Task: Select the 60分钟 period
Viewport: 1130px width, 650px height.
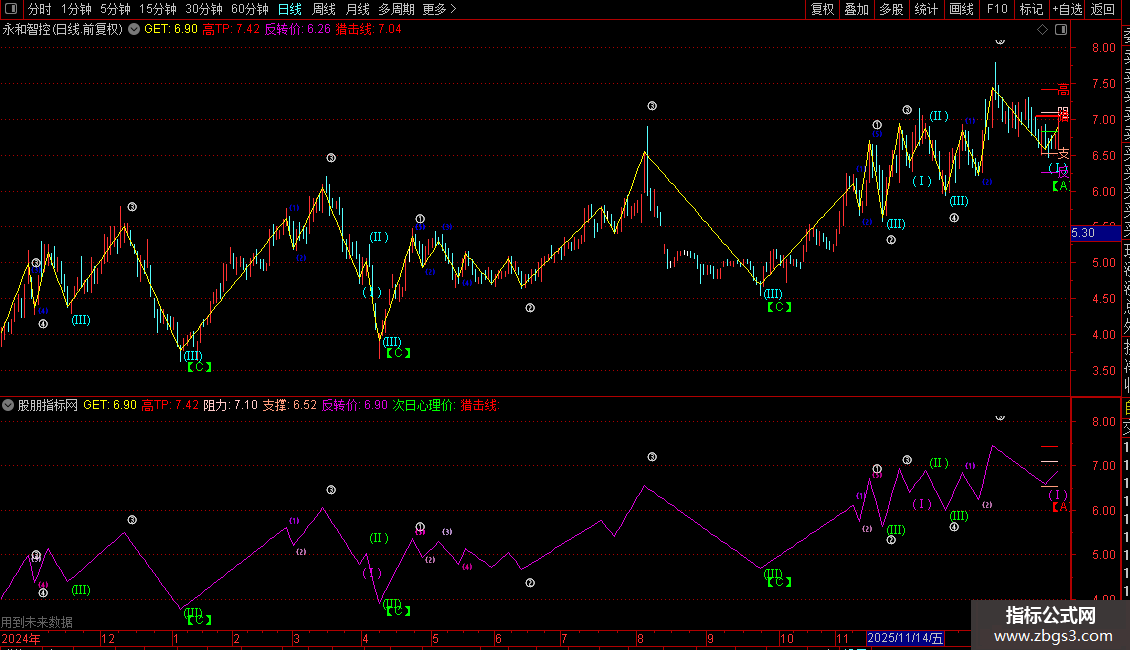Action: (x=249, y=9)
